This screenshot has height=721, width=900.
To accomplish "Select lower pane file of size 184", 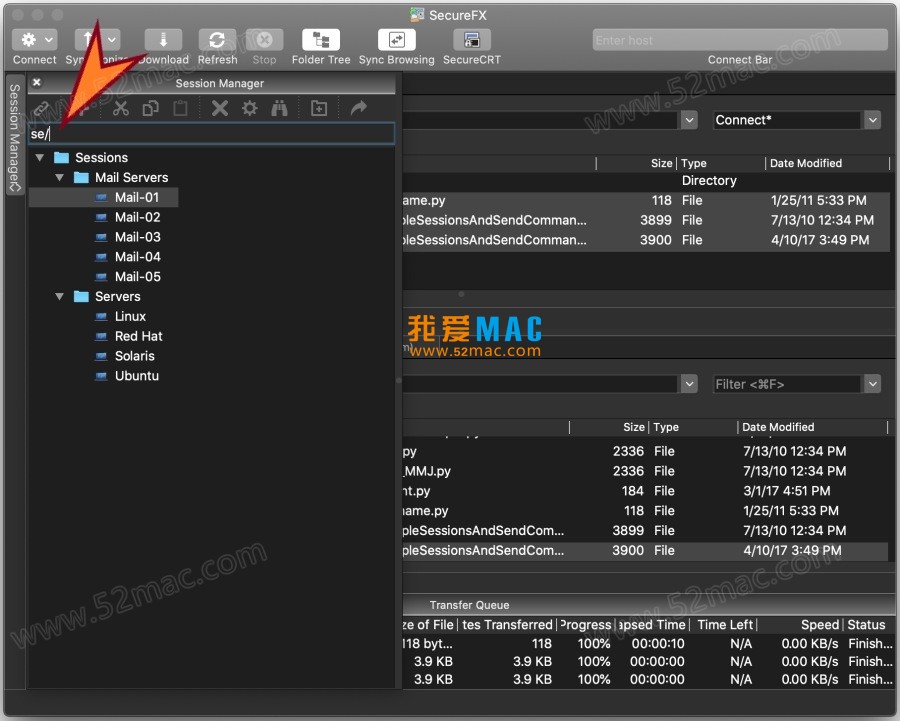I will 646,491.
